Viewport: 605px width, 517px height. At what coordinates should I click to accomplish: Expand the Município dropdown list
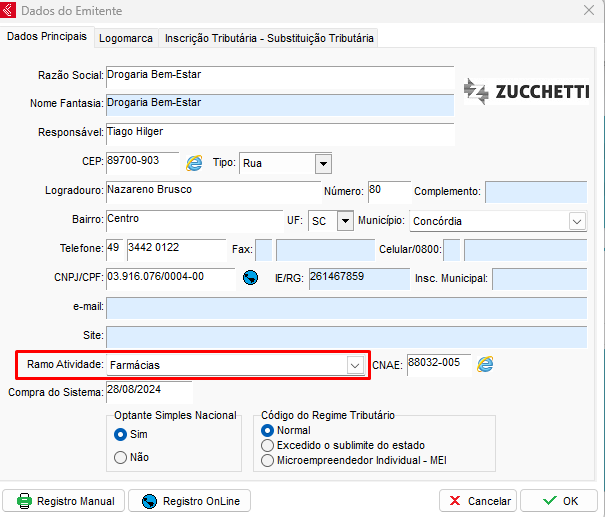(577, 221)
